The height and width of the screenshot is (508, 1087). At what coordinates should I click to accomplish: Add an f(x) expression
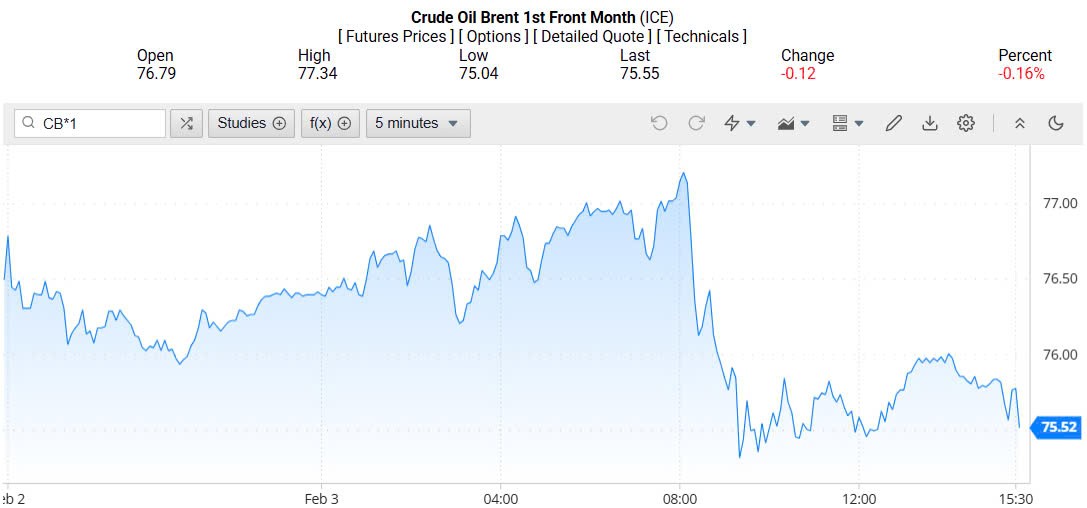330,123
